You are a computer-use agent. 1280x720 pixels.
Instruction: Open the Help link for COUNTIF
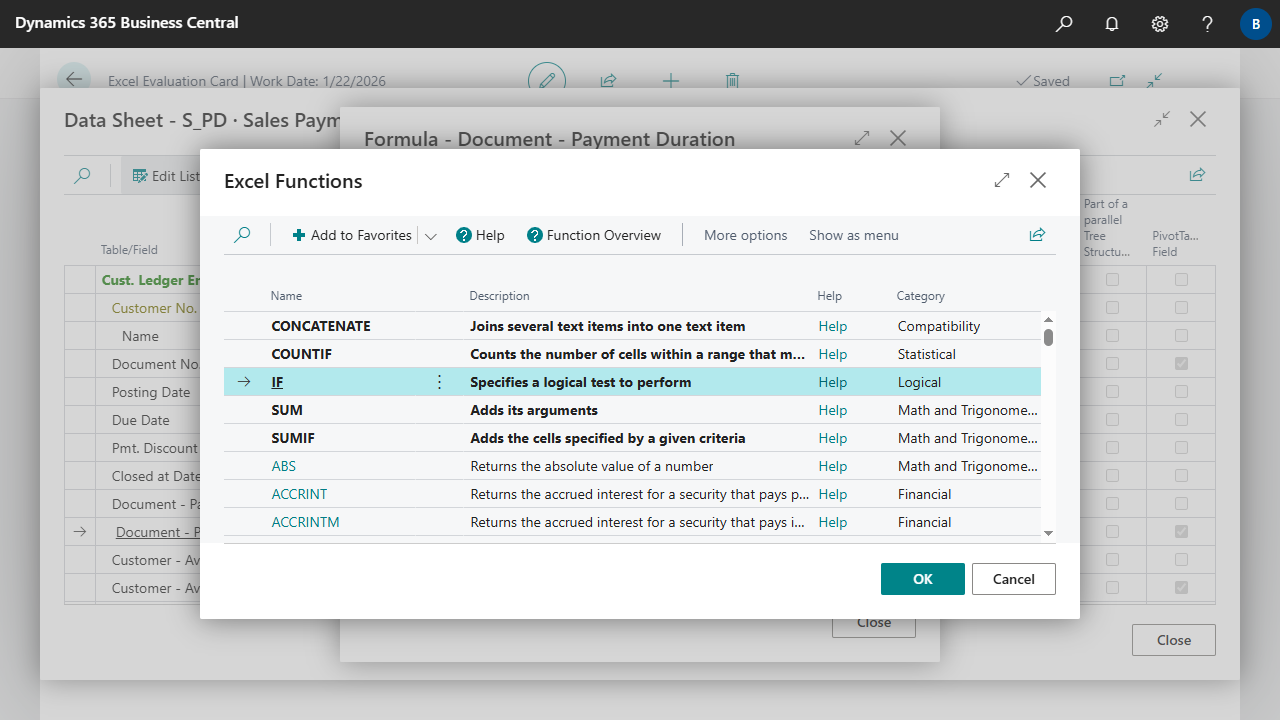click(x=833, y=354)
